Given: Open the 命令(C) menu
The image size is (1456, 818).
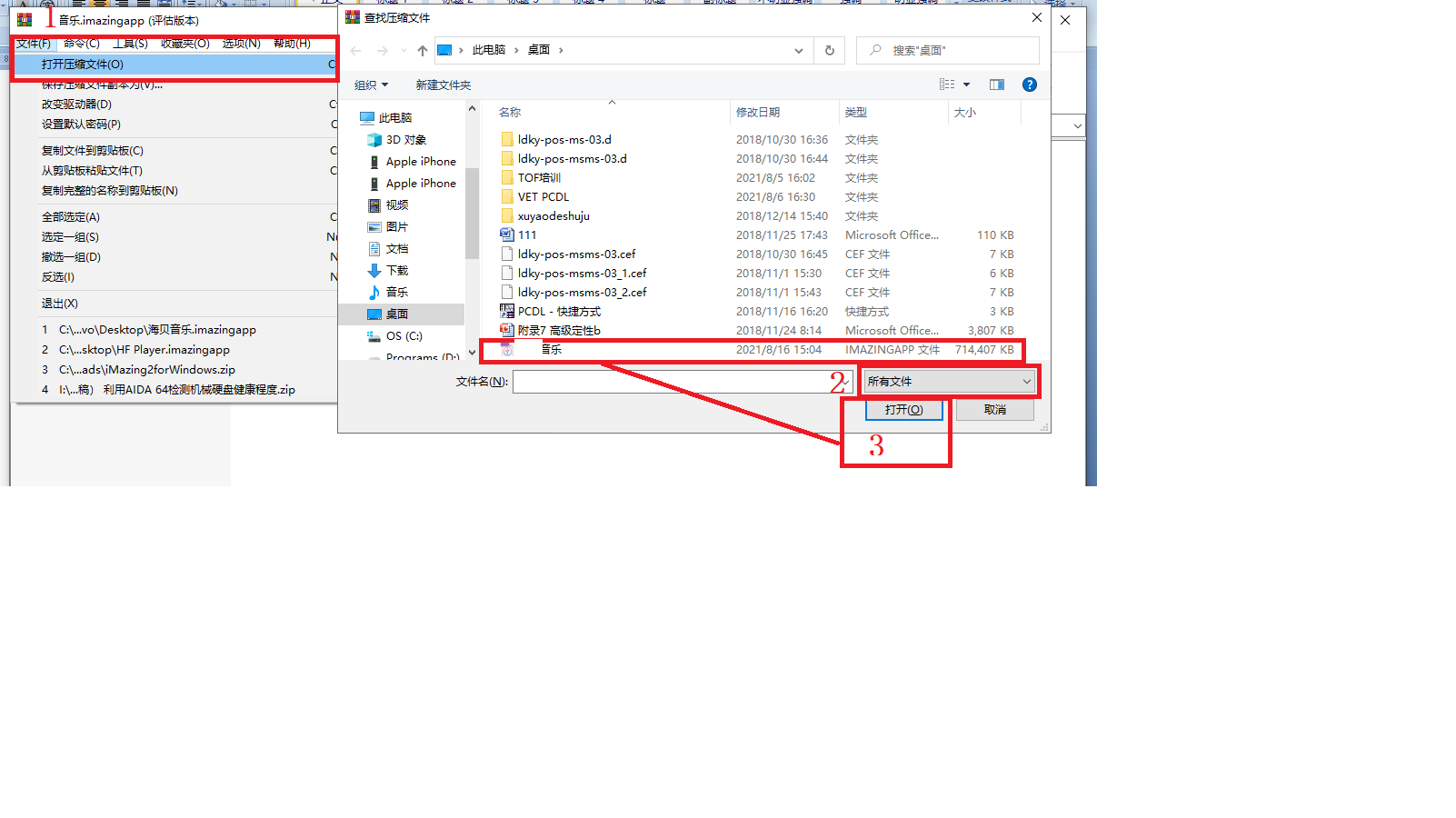Looking at the screenshot, I should click(x=82, y=44).
